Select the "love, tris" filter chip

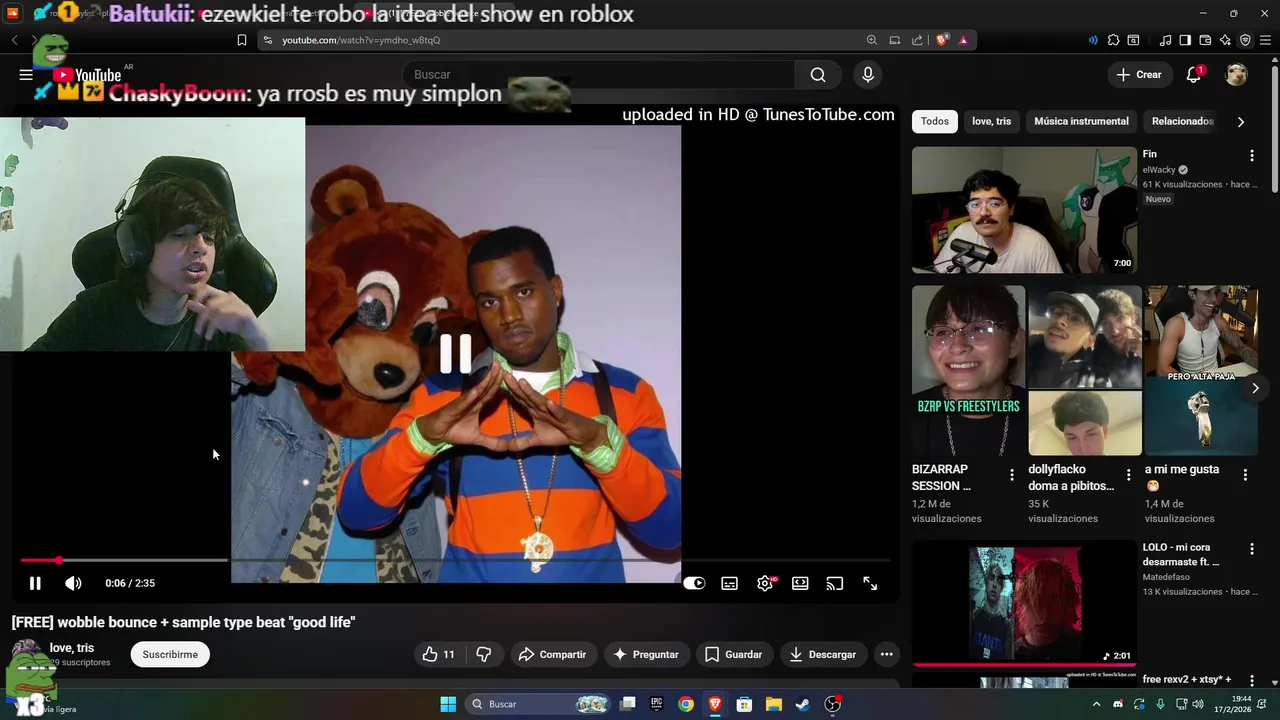click(x=991, y=121)
